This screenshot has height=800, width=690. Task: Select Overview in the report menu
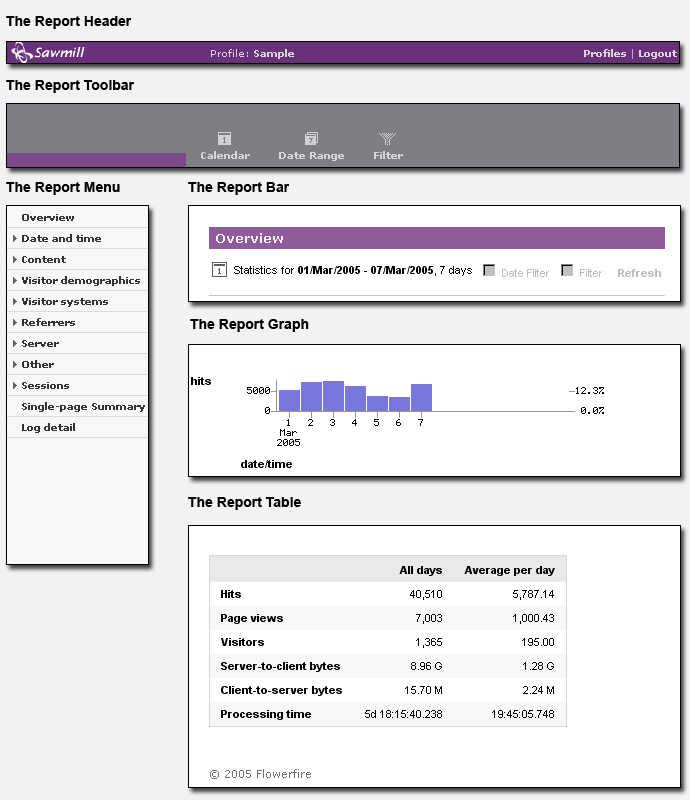click(48, 218)
